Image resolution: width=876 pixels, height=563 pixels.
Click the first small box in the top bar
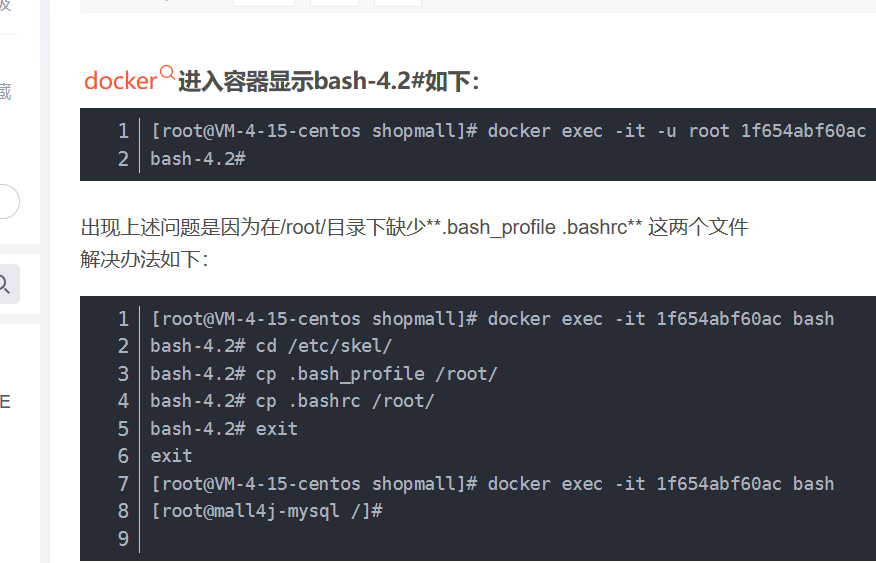264,3
